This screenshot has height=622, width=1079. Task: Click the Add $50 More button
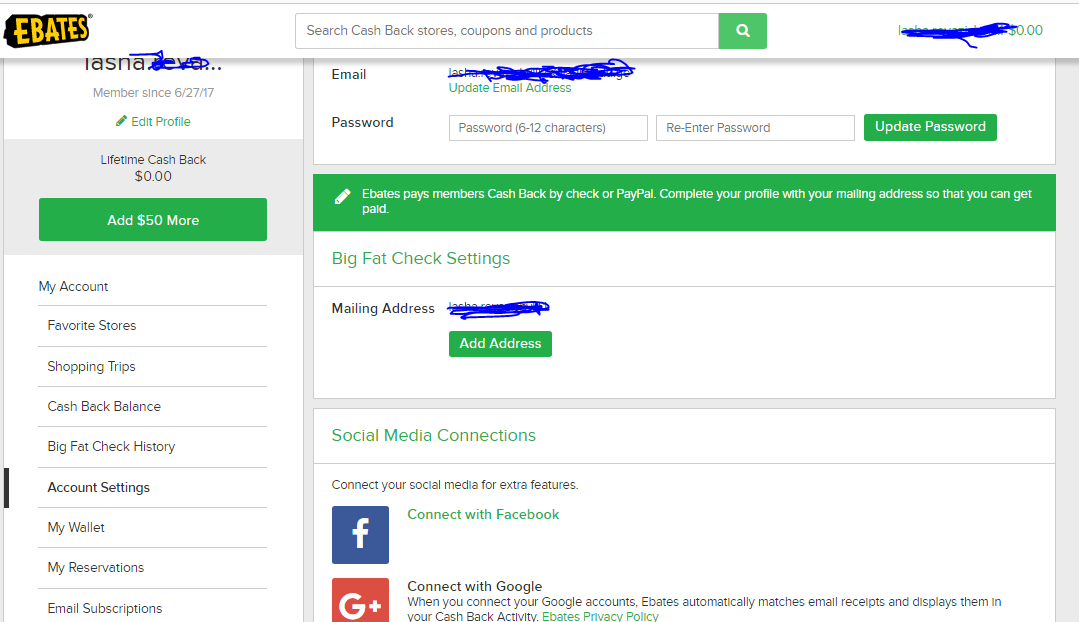coord(153,219)
